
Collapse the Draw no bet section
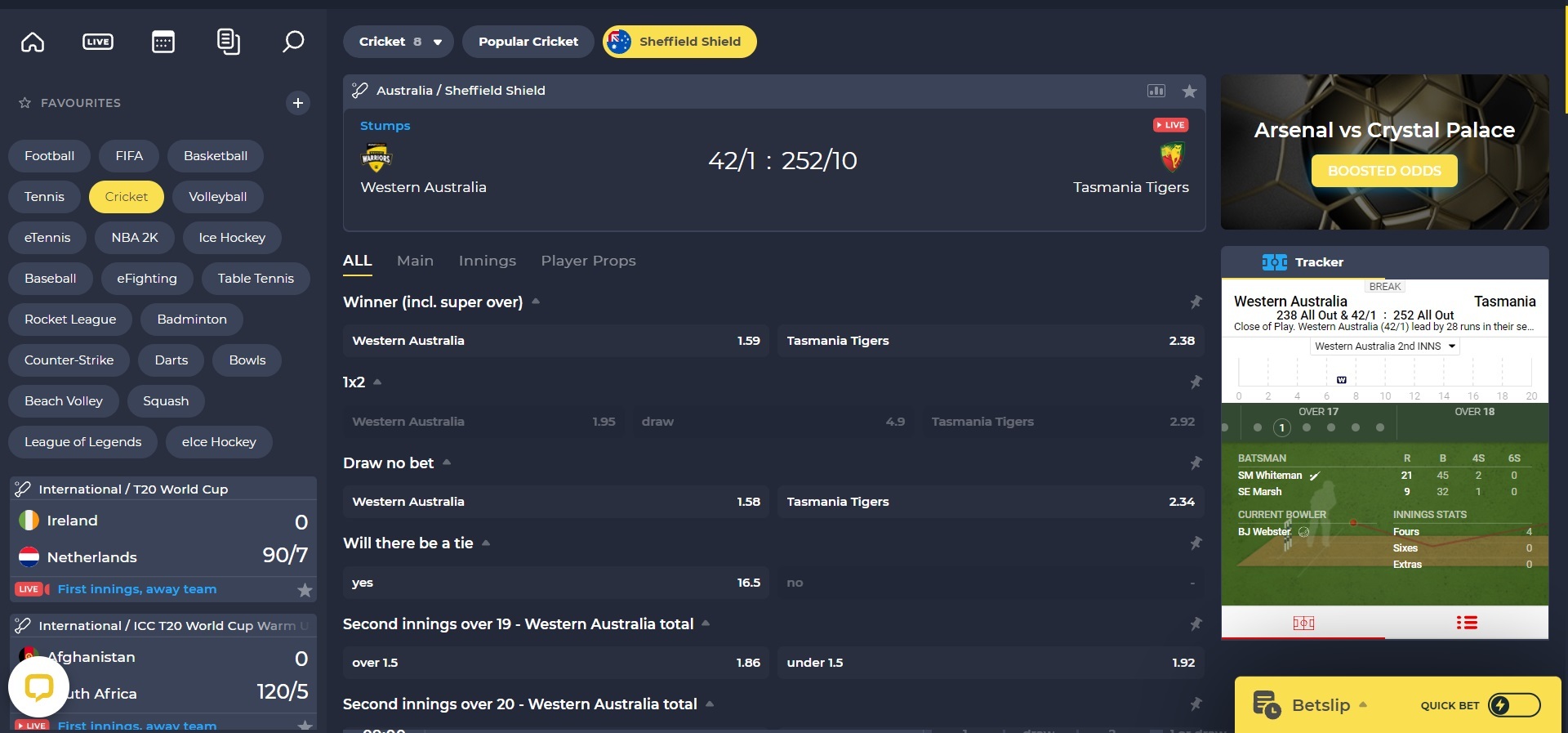point(447,463)
